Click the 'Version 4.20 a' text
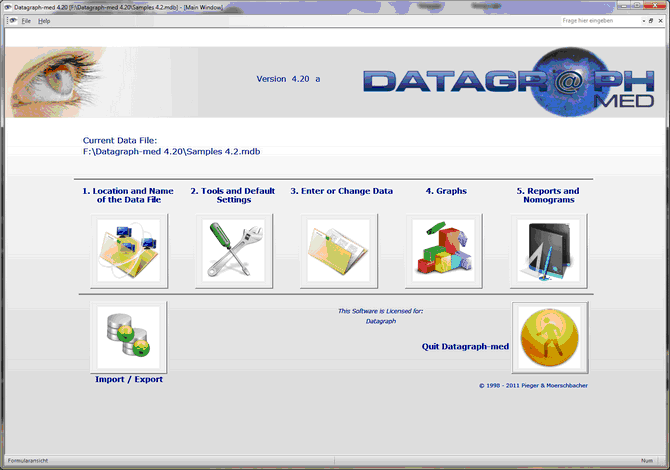 [288, 79]
